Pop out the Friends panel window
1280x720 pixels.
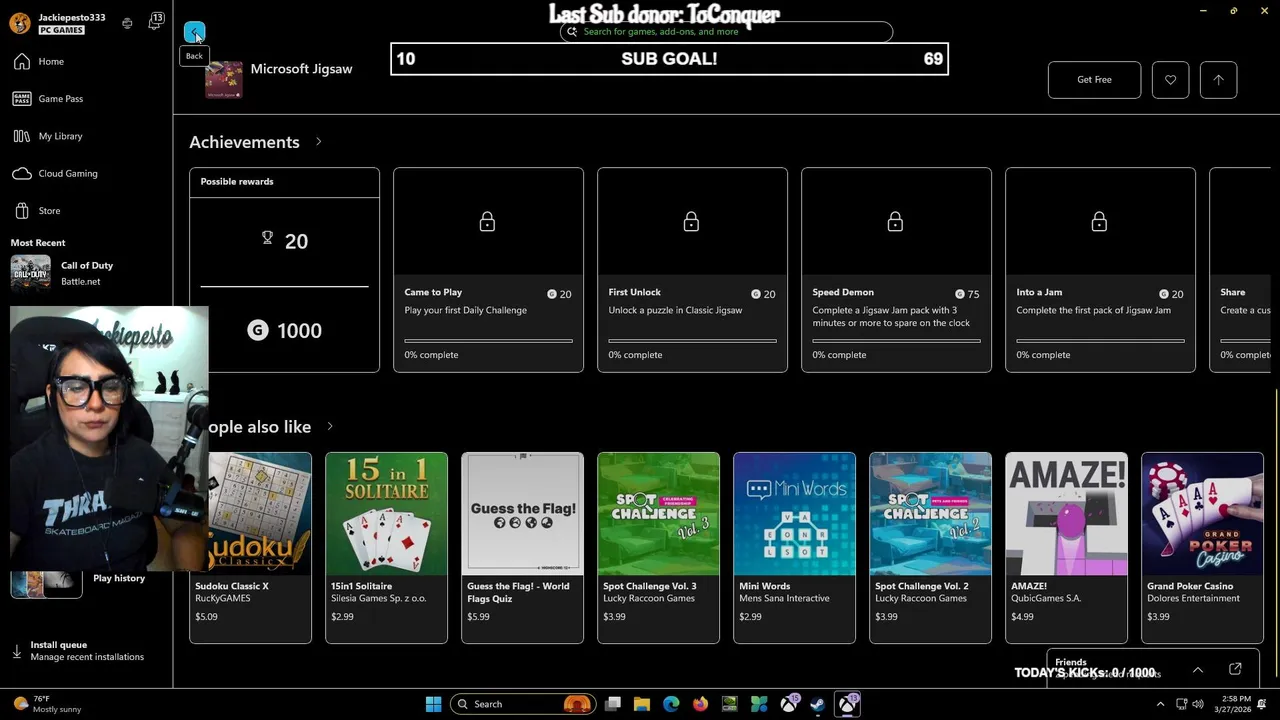[1235, 669]
